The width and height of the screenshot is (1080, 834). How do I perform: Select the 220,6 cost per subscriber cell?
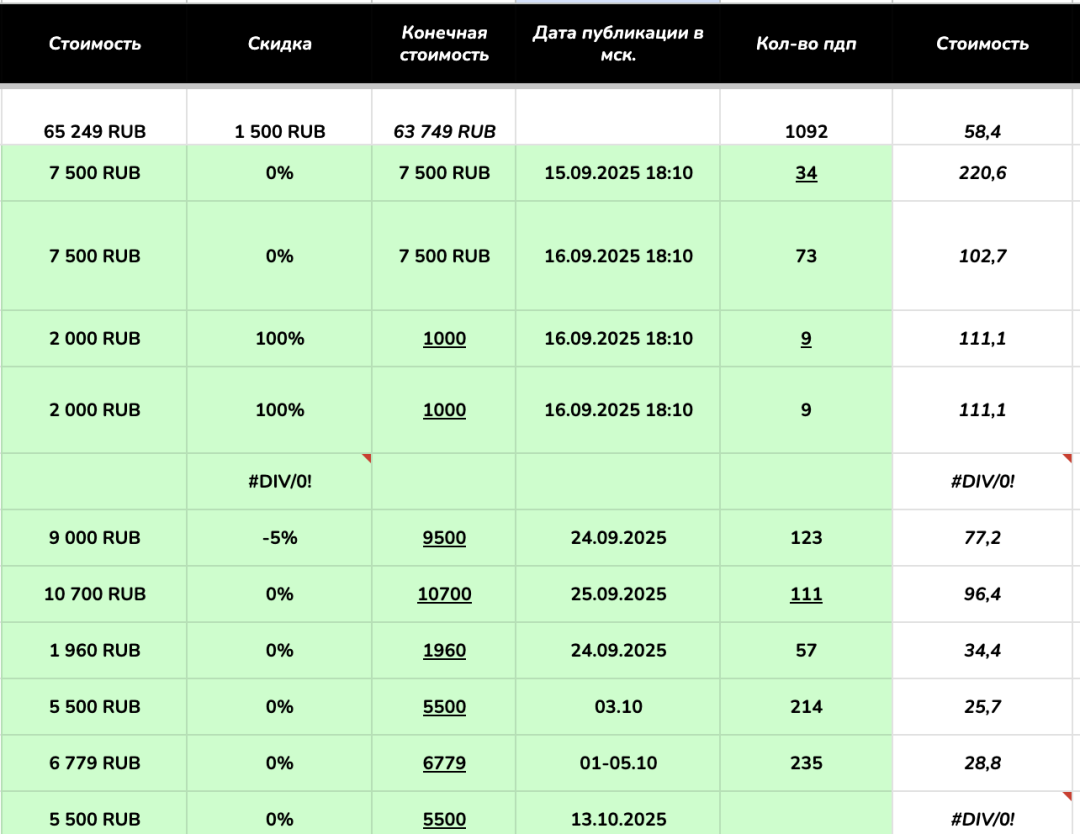982,173
